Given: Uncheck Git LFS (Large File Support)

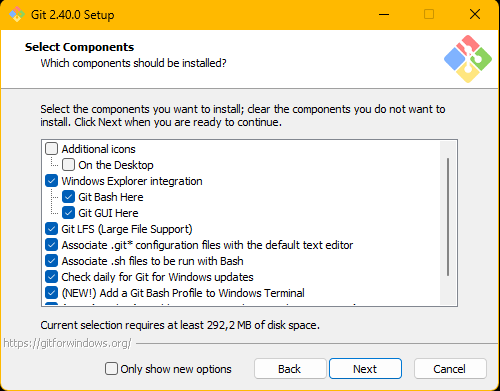Looking at the screenshot, I should [51, 229].
